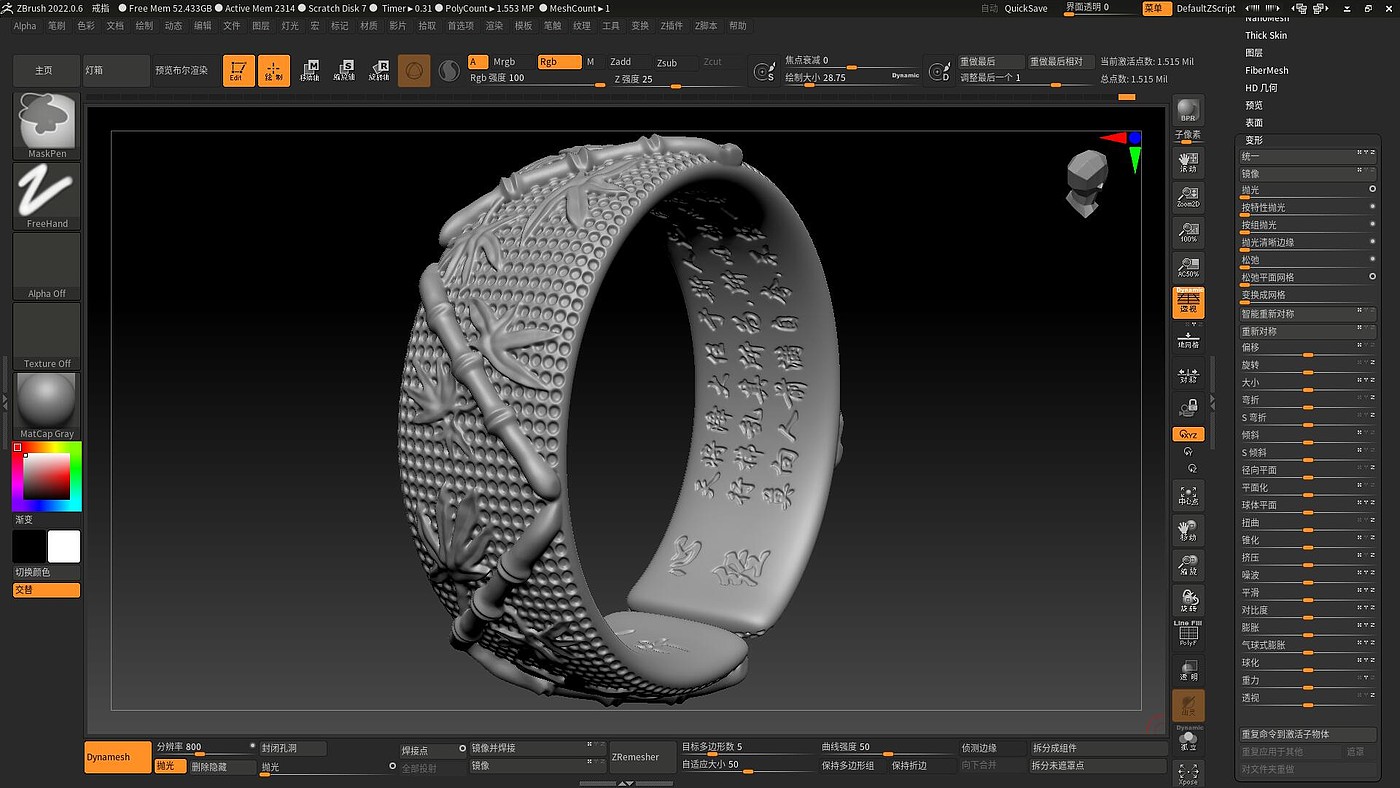Toggle the Rgb channel button
Viewport: 1400px width, 788px height.
559,62
